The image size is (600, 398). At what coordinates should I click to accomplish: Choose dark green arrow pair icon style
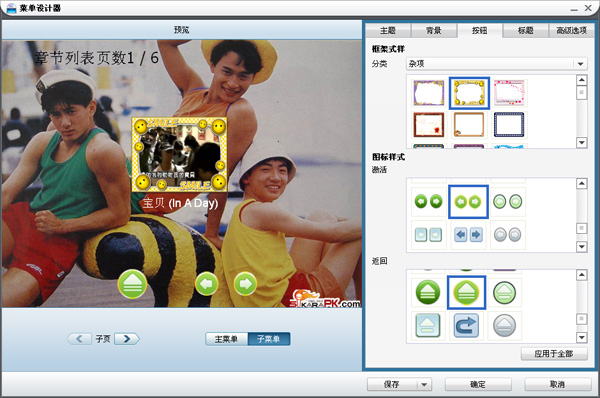tap(428, 201)
